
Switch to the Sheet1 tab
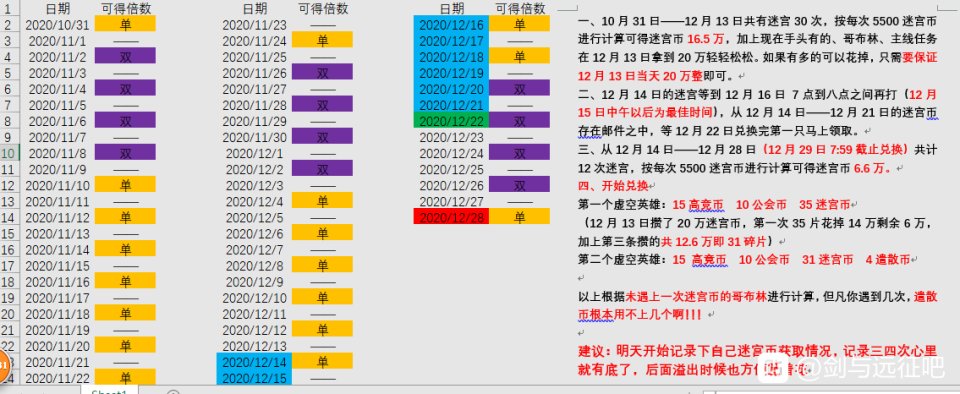(109, 391)
